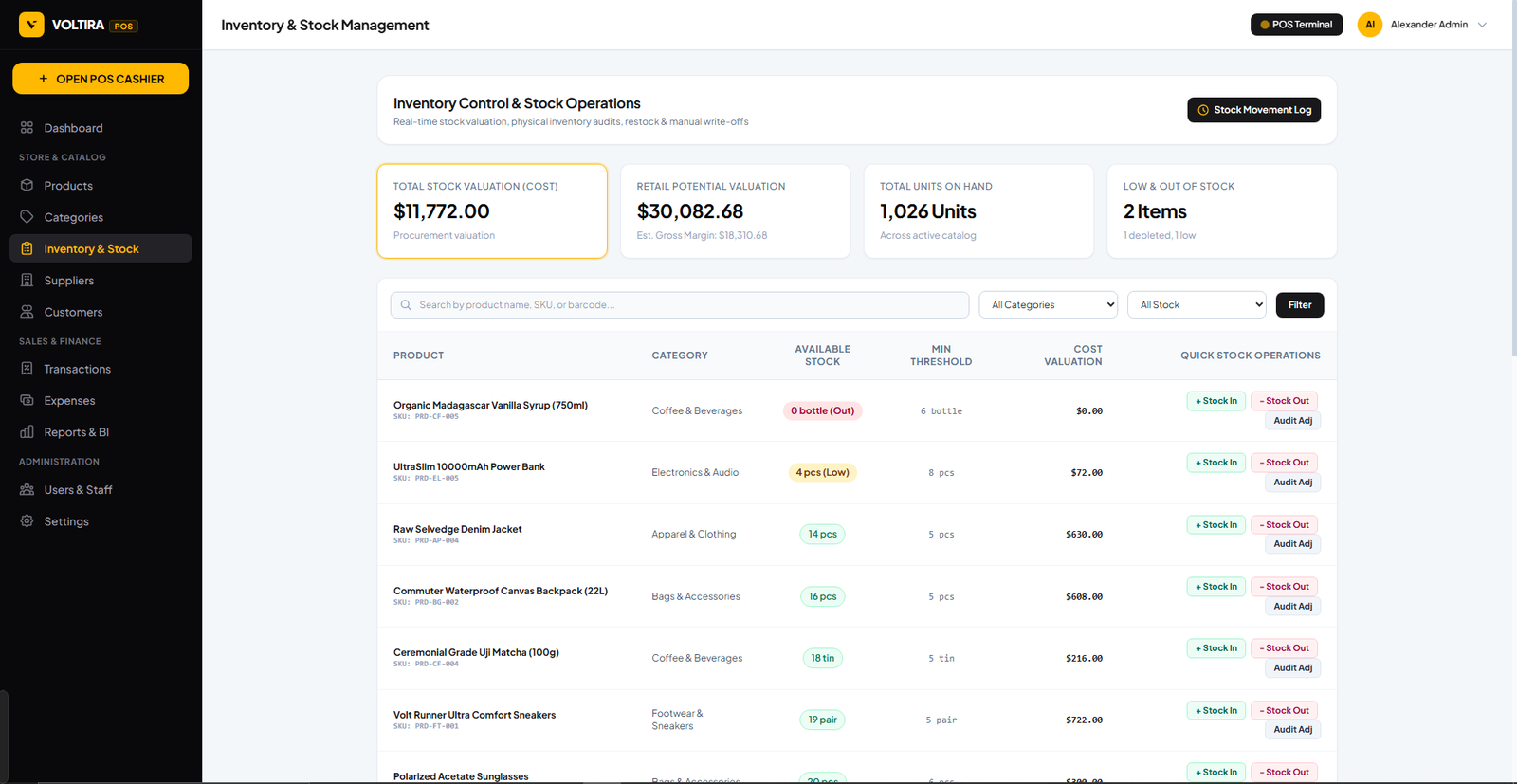The height and width of the screenshot is (784, 1517).
Task: Open the Stock Movement Log
Action: (x=1253, y=110)
